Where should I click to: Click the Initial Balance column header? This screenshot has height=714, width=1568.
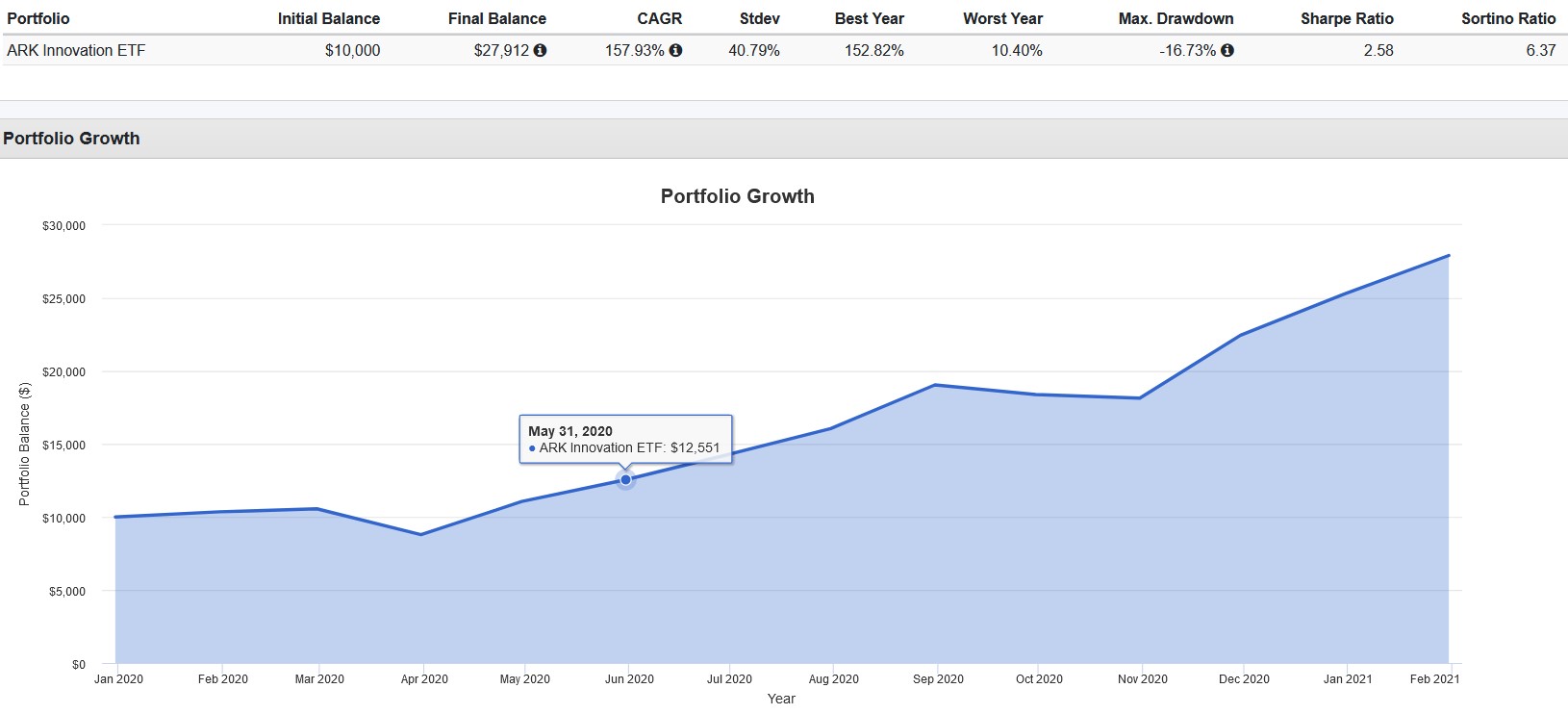tap(328, 18)
